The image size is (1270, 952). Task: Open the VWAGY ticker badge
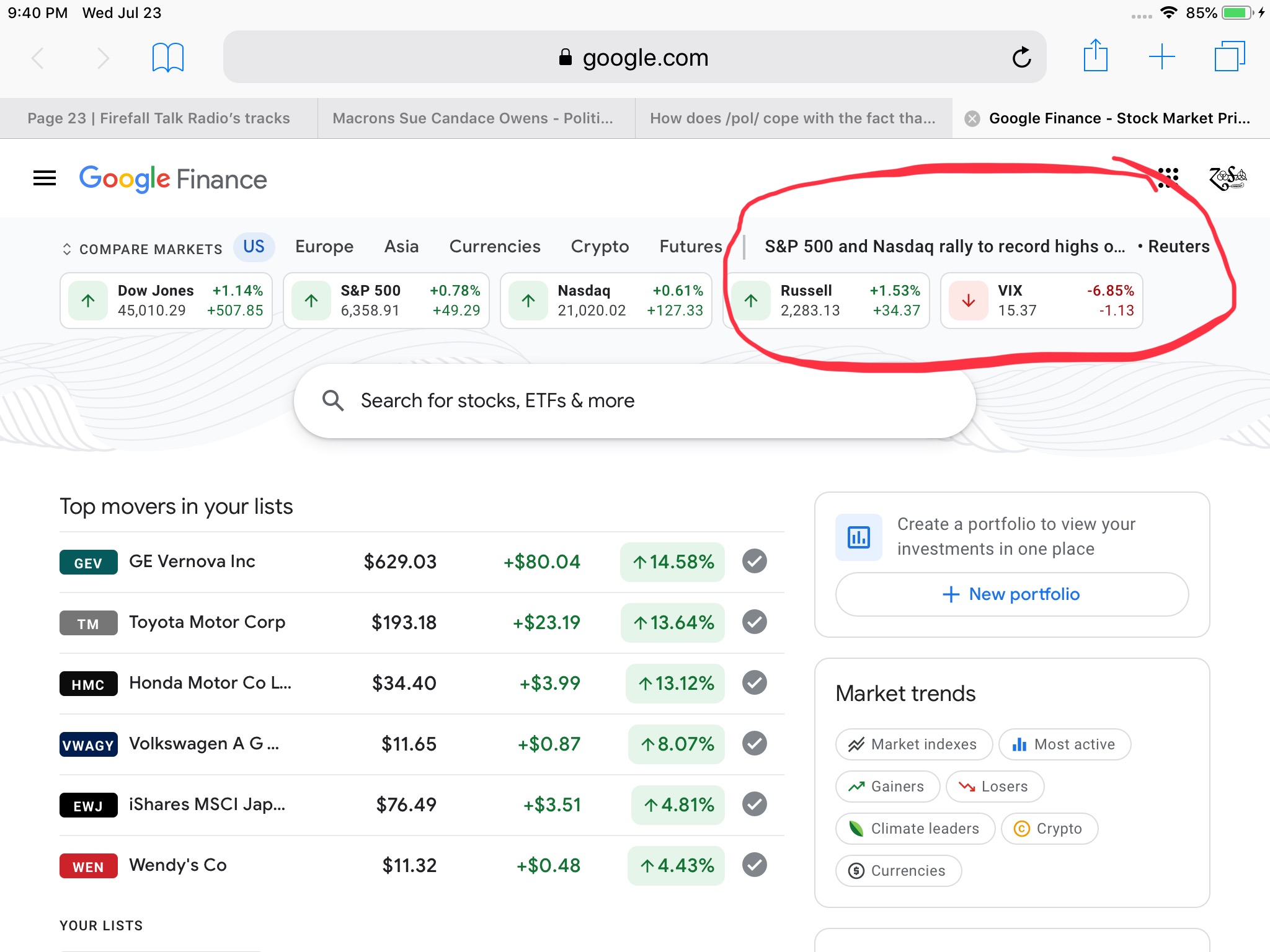[88, 744]
